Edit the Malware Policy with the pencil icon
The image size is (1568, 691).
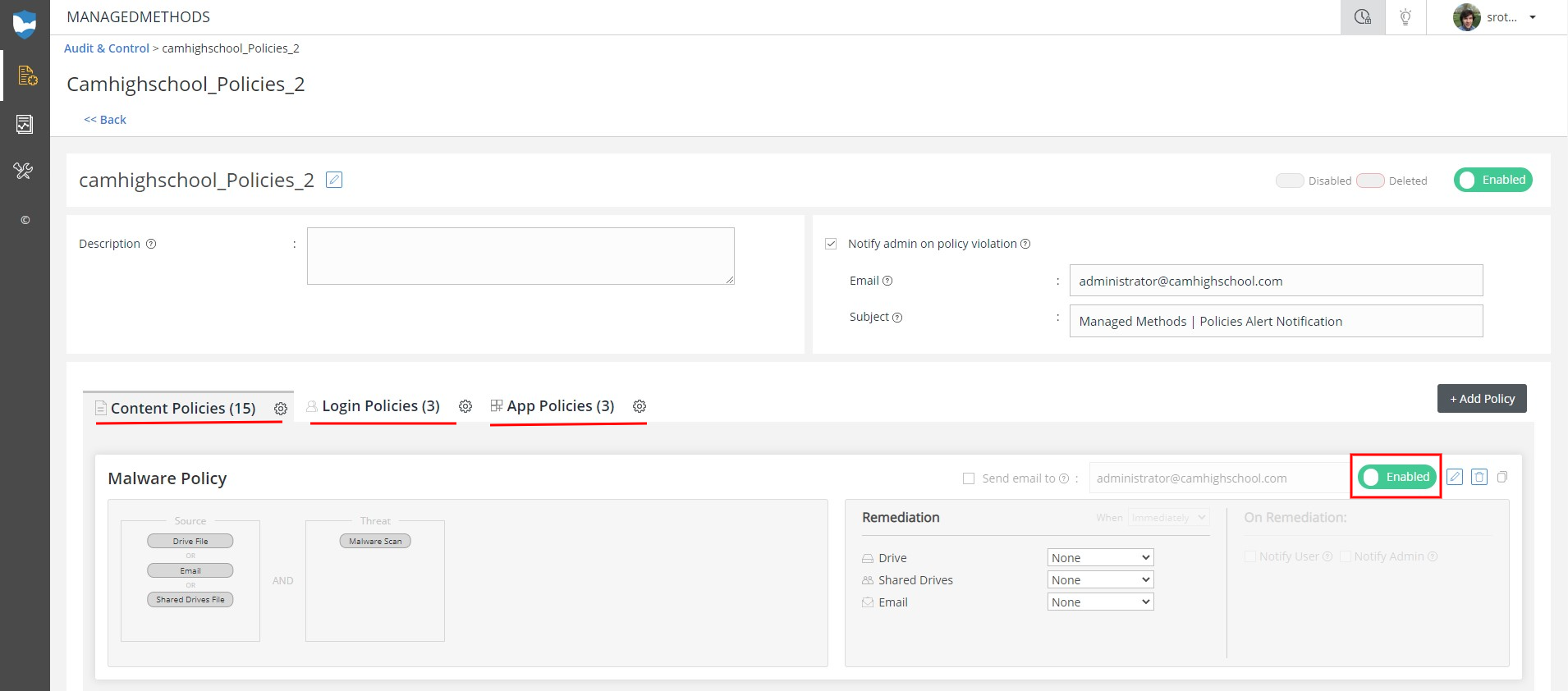click(1455, 477)
